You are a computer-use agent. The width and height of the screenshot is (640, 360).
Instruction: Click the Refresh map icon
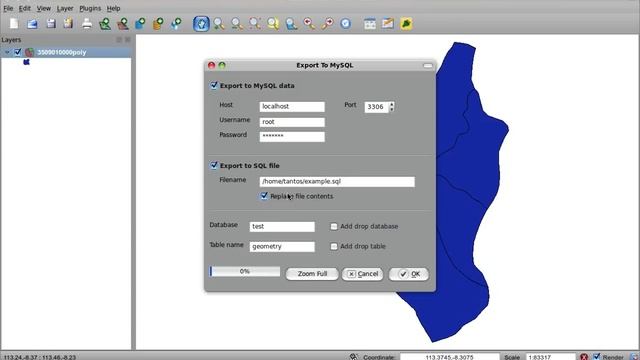[345, 24]
